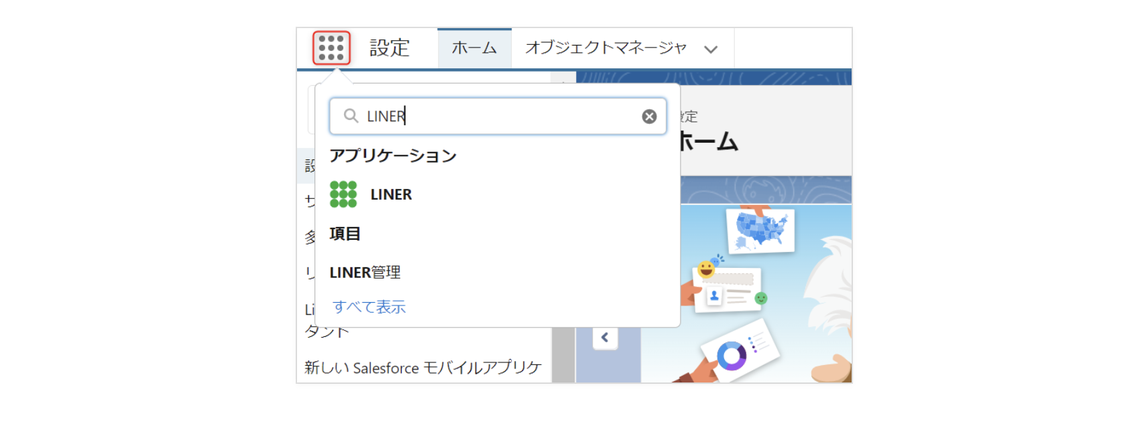Collapse the sidebar with left arrow button
Image resolution: width=1148 pixels, height=422 pixels.
(604, 337)
